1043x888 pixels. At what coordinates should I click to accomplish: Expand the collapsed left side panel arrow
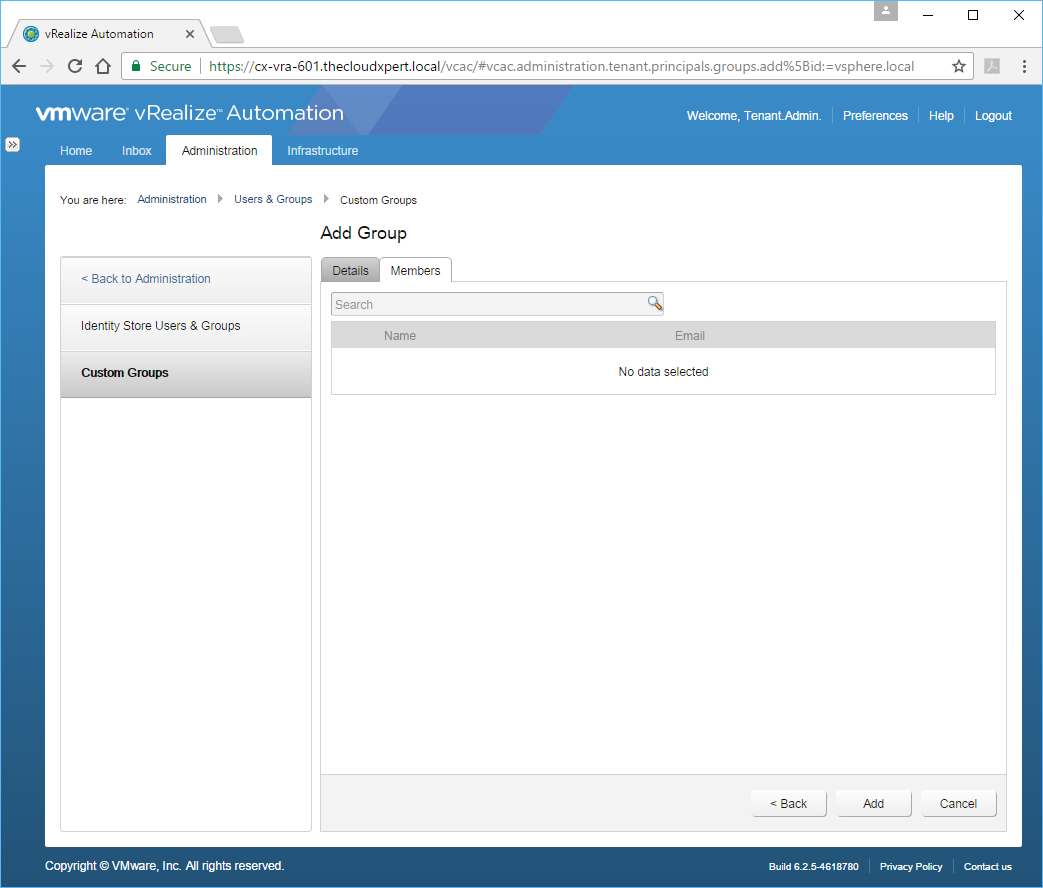click(x=13, y=144)
